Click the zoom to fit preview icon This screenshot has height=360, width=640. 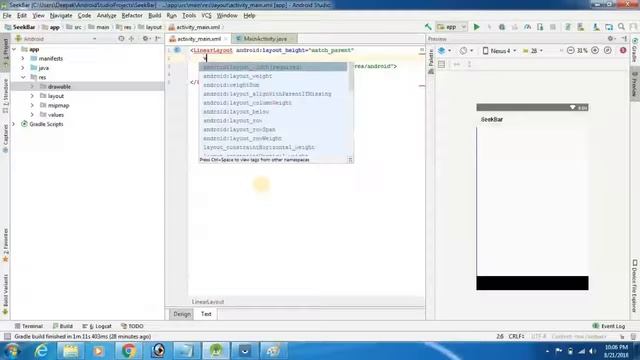click(607, 51)
